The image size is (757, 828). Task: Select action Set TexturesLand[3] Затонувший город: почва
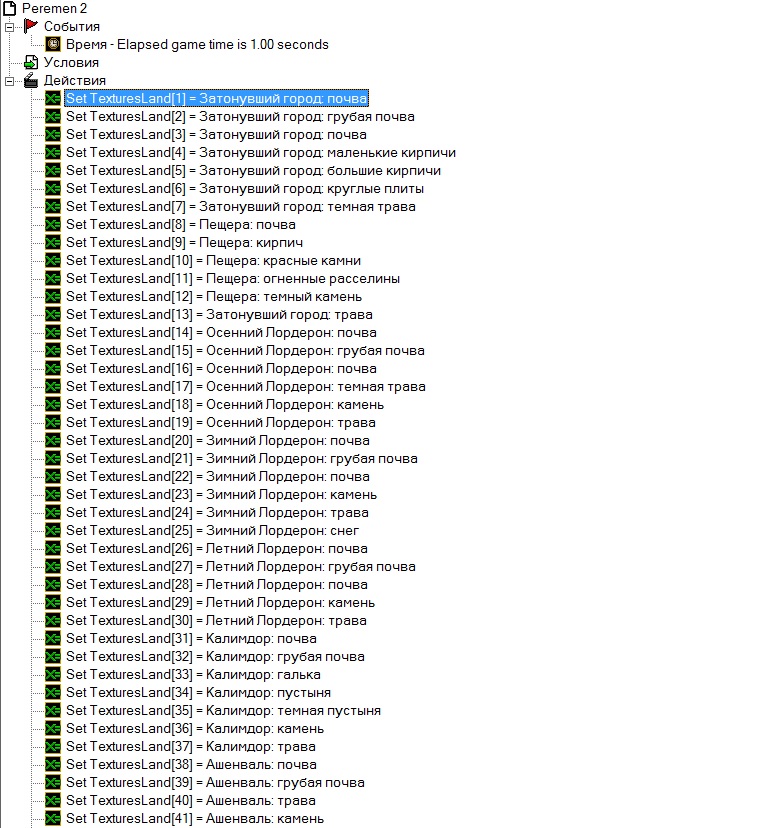pyautogui.click(x=216, y=134)
